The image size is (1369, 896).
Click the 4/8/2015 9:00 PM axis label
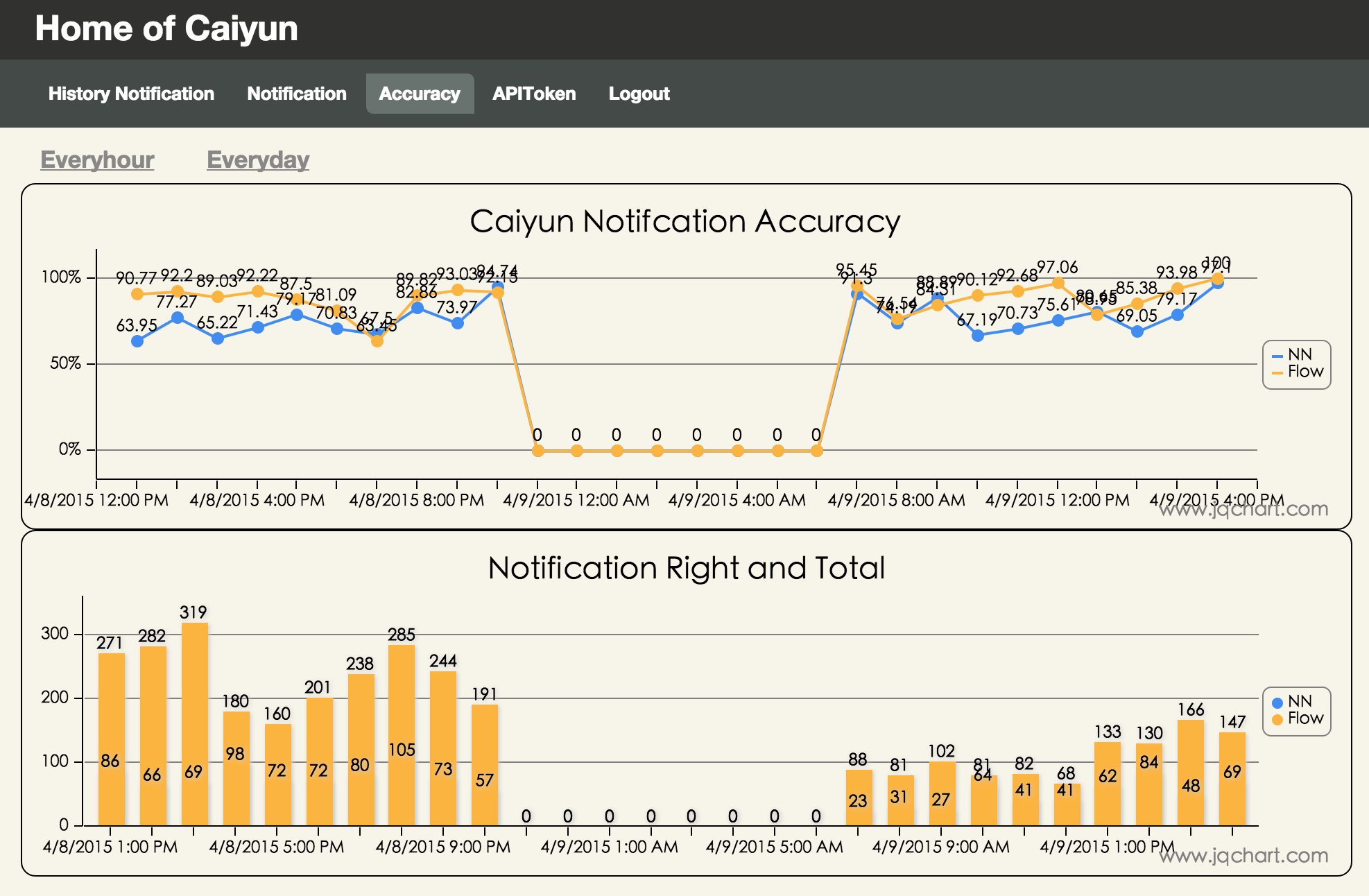click(x=443, y=847)
